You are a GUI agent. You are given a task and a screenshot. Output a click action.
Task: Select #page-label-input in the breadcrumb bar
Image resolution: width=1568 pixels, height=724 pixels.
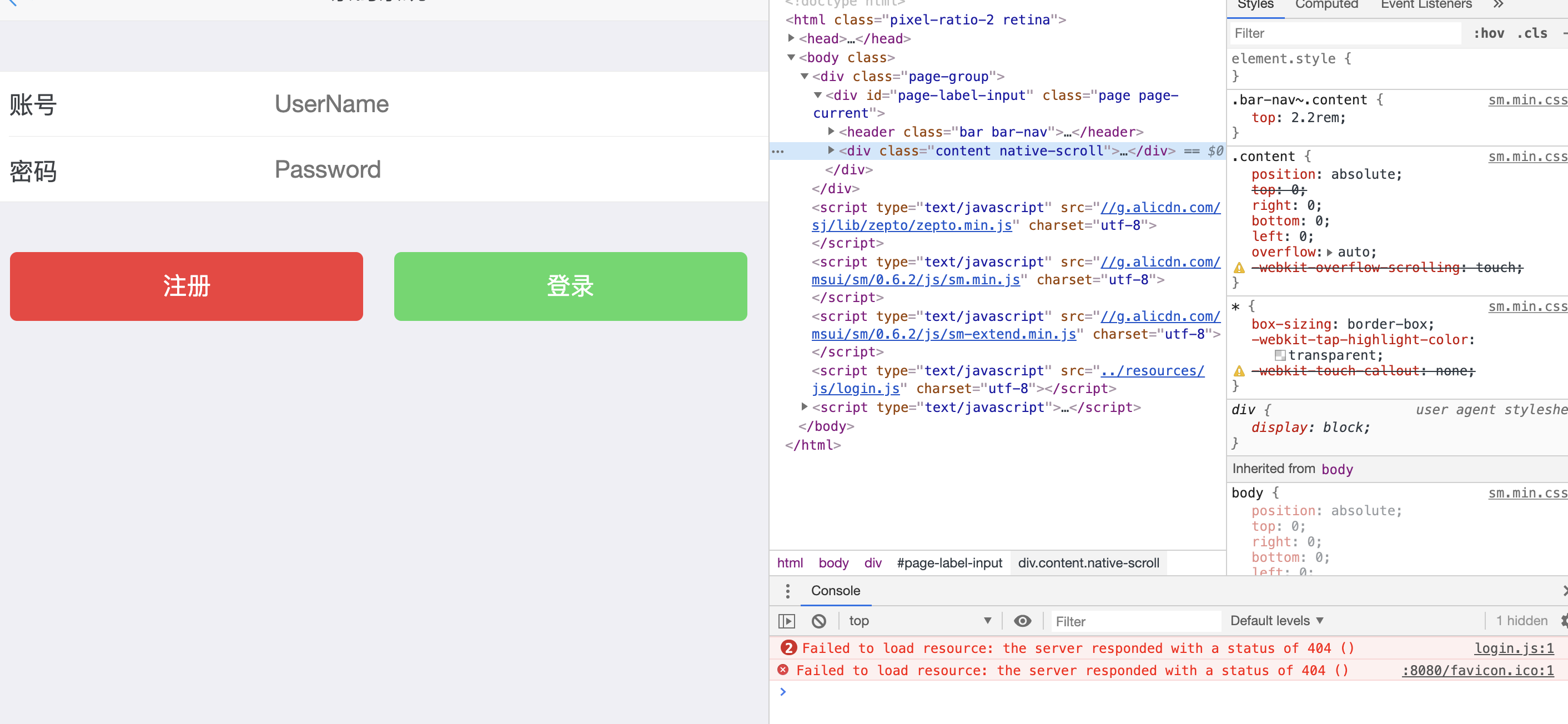[949, 562]
